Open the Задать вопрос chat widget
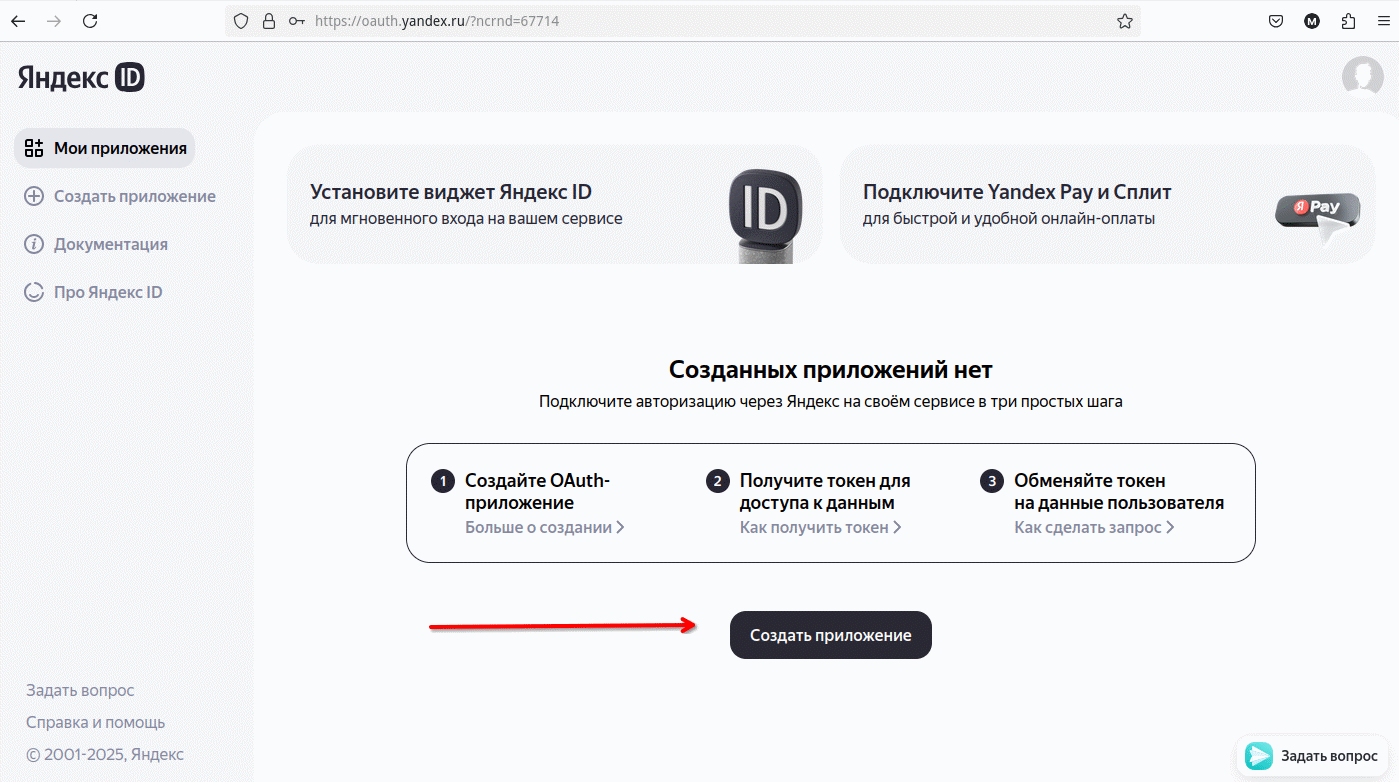Viewport: 1399px width, 782px height. (1313, 756)
